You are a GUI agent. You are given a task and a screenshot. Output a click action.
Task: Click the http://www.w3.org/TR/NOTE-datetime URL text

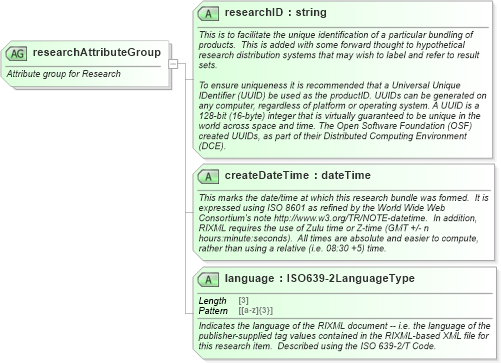tap(350, 218)
